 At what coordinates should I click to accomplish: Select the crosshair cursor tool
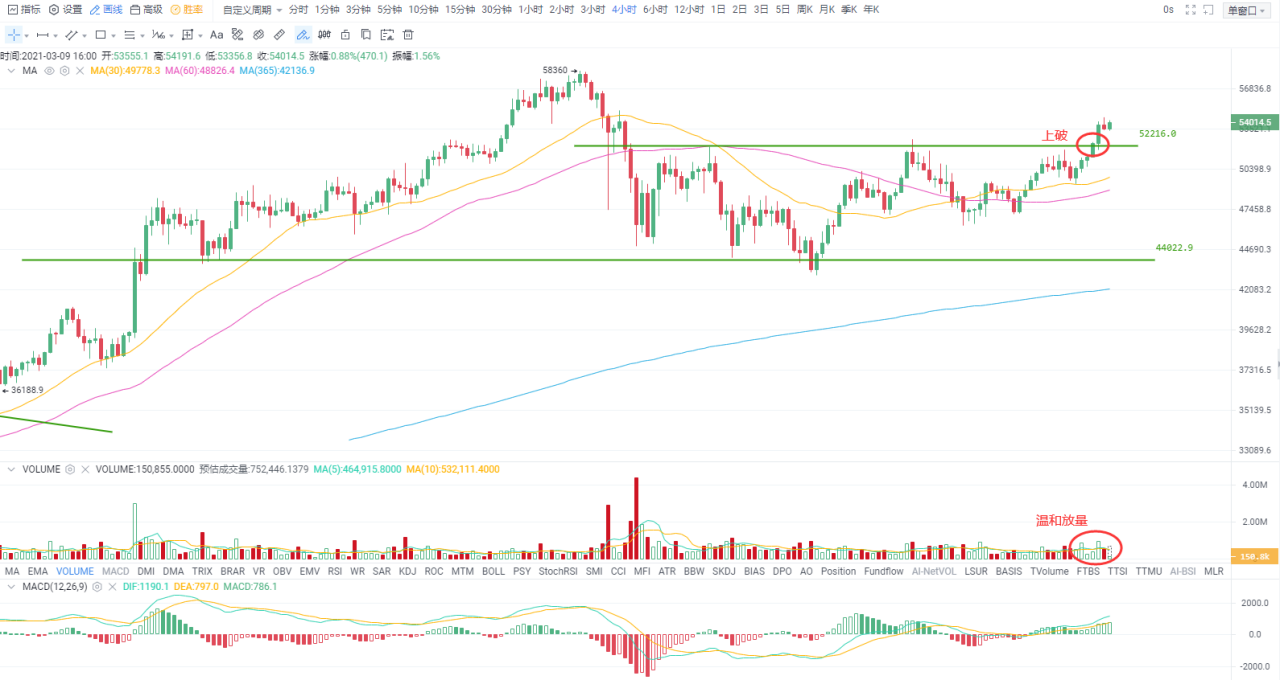14,35
